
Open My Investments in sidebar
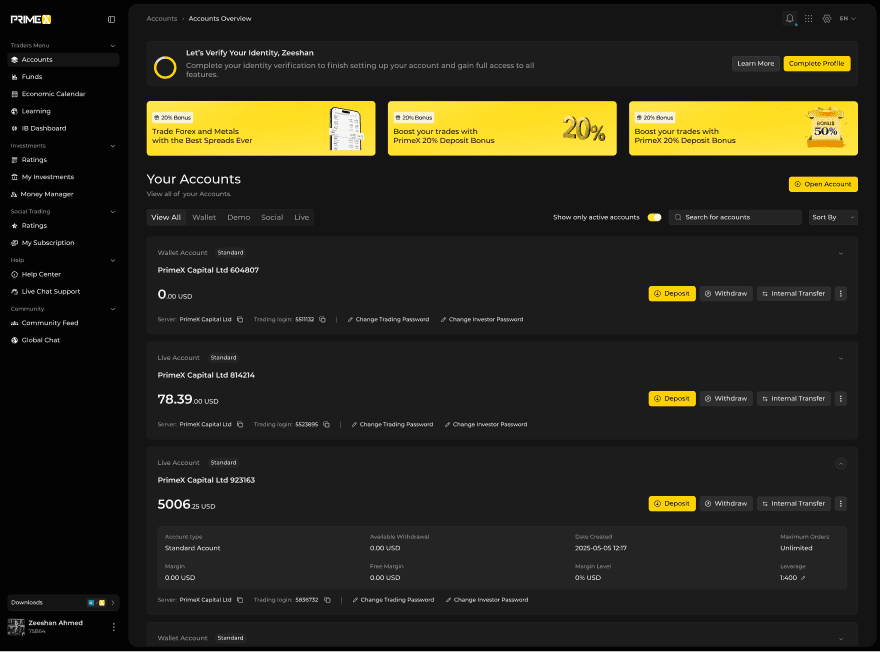tap(63, 177)
